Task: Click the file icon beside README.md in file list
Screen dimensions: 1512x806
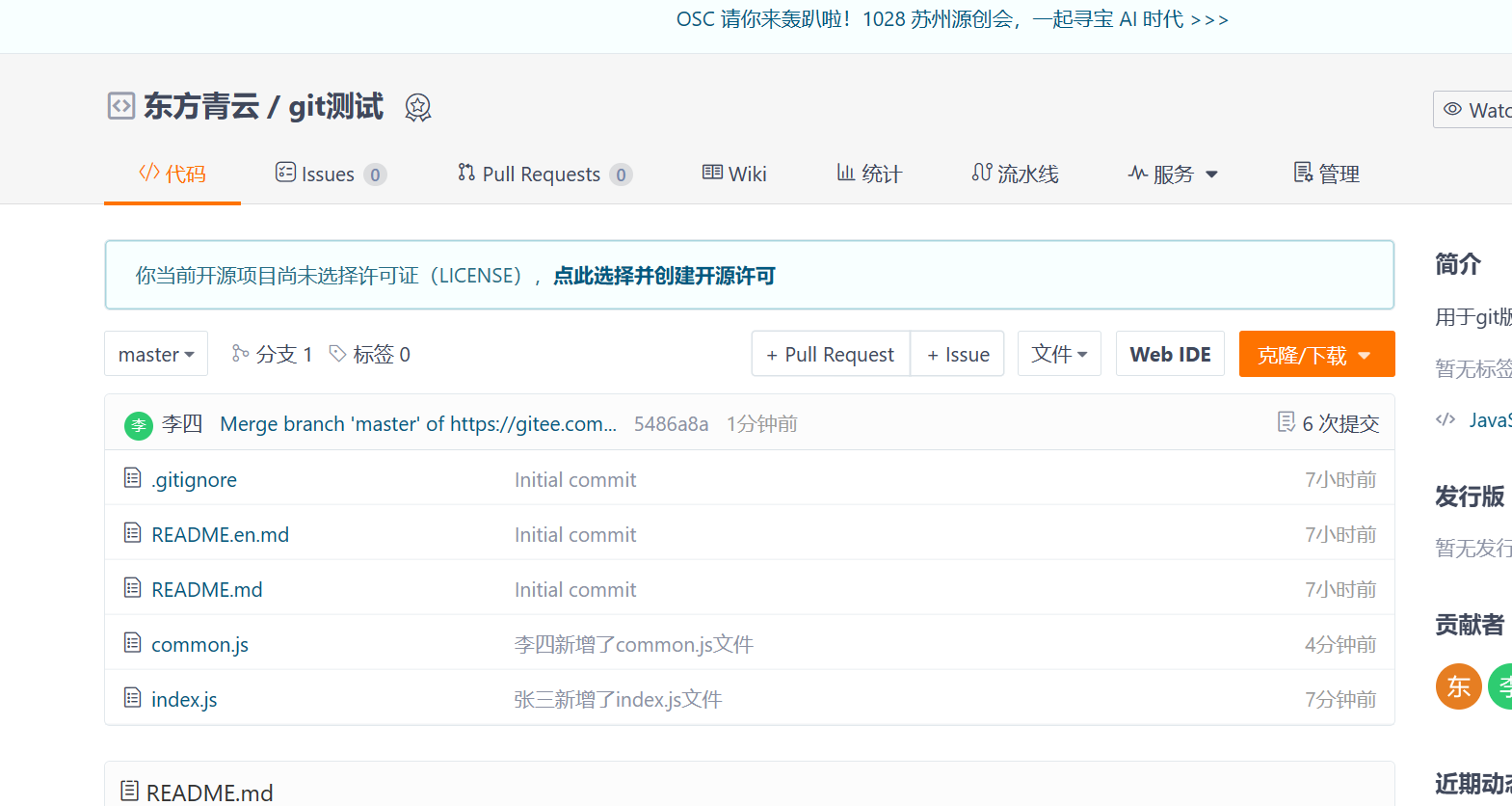Action: point(133,587)
